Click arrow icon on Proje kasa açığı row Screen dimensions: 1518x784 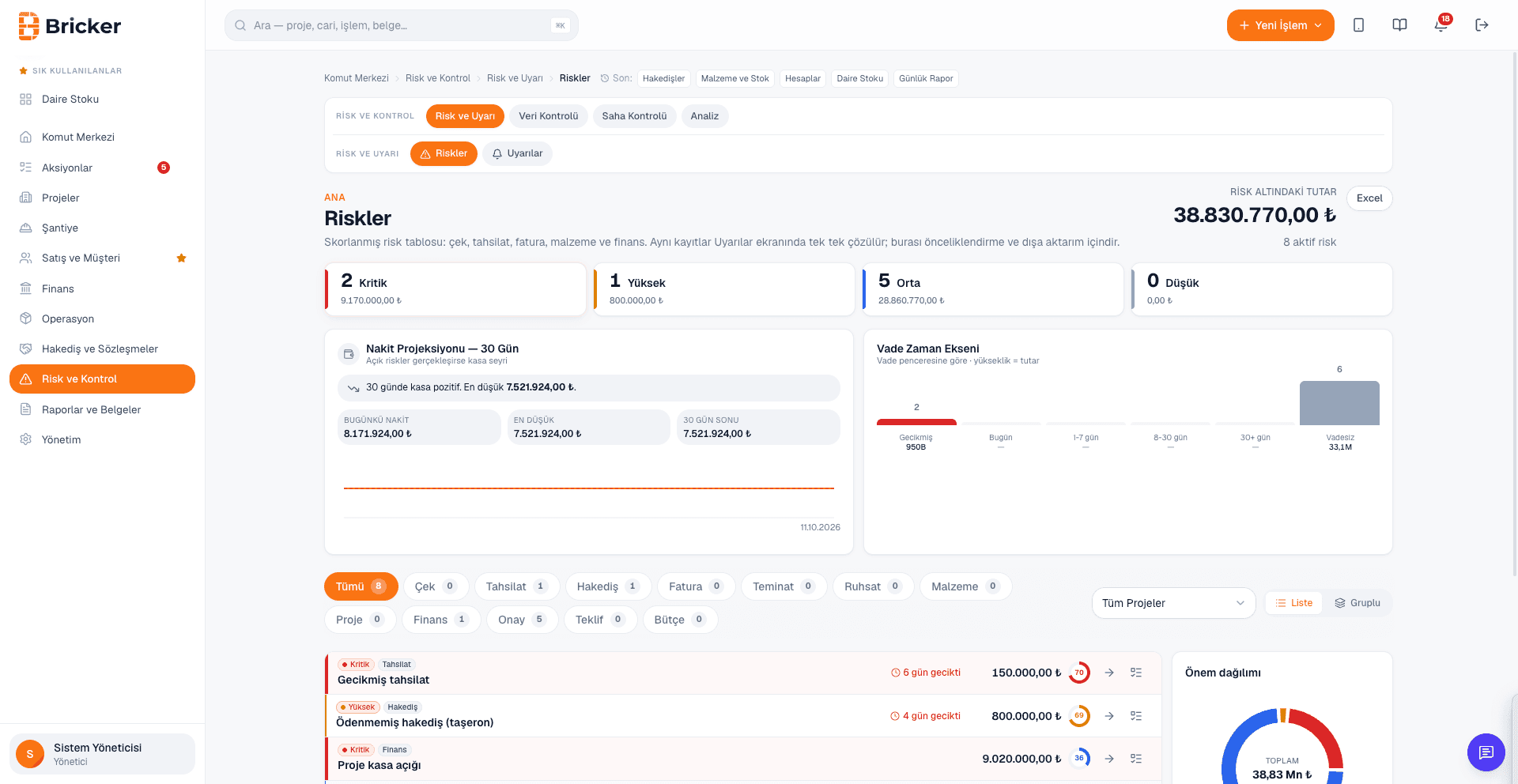pos(1109,759)
